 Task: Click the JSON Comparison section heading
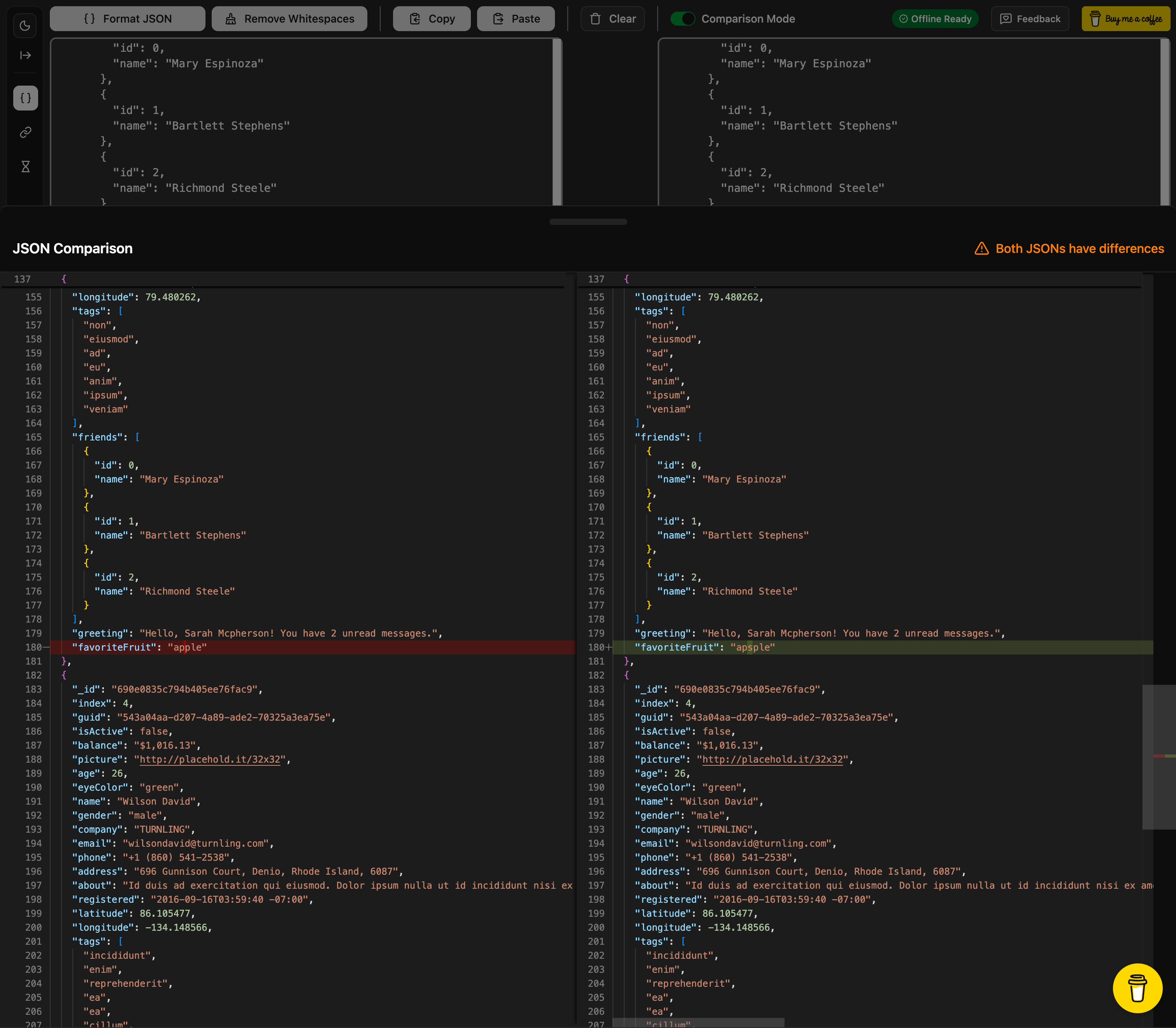pyautogui.click(x=73, y=248)
